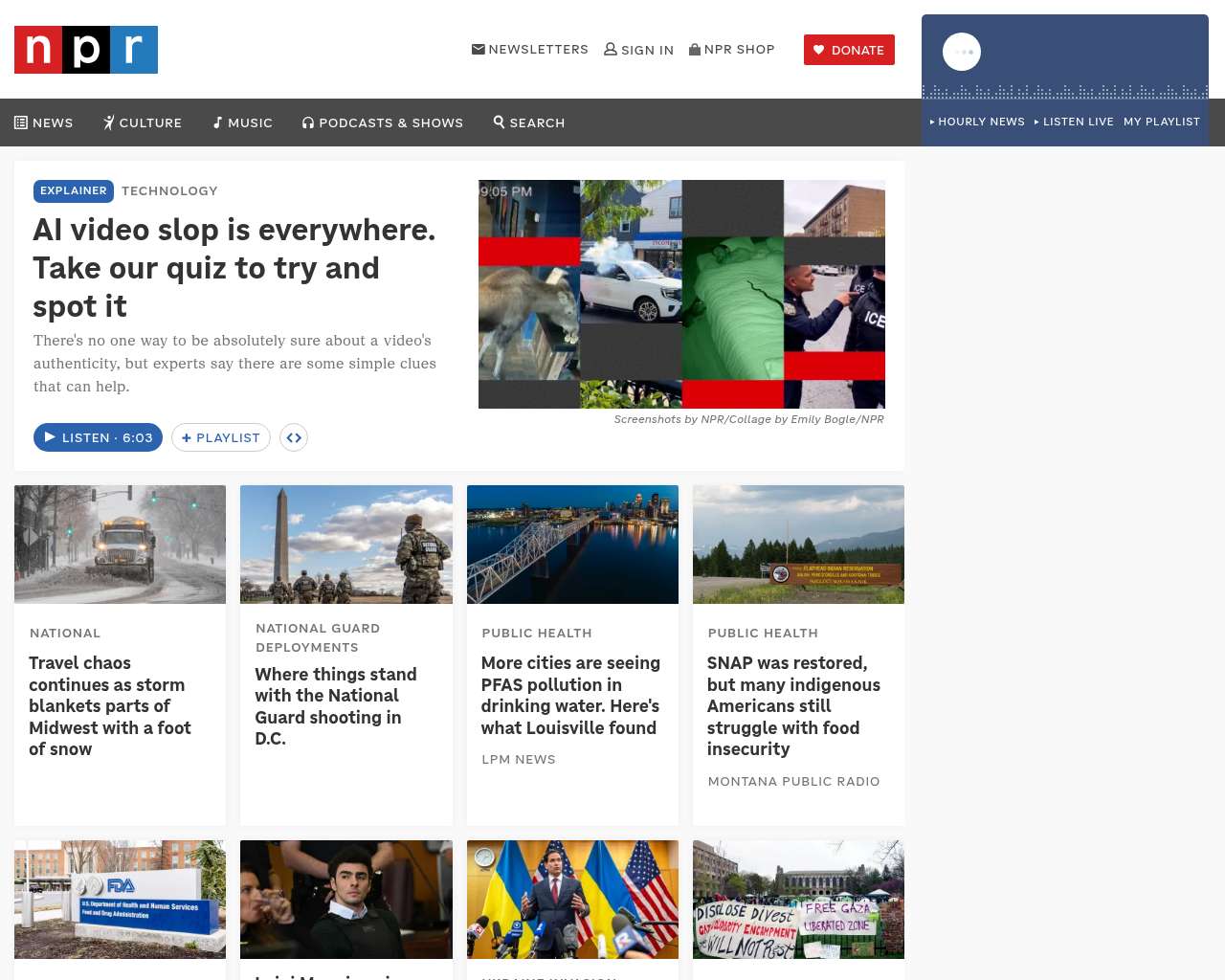Play the 6:03 Listen audio story
This screenshot has height=980, width=1225.
tap(98, 437)
